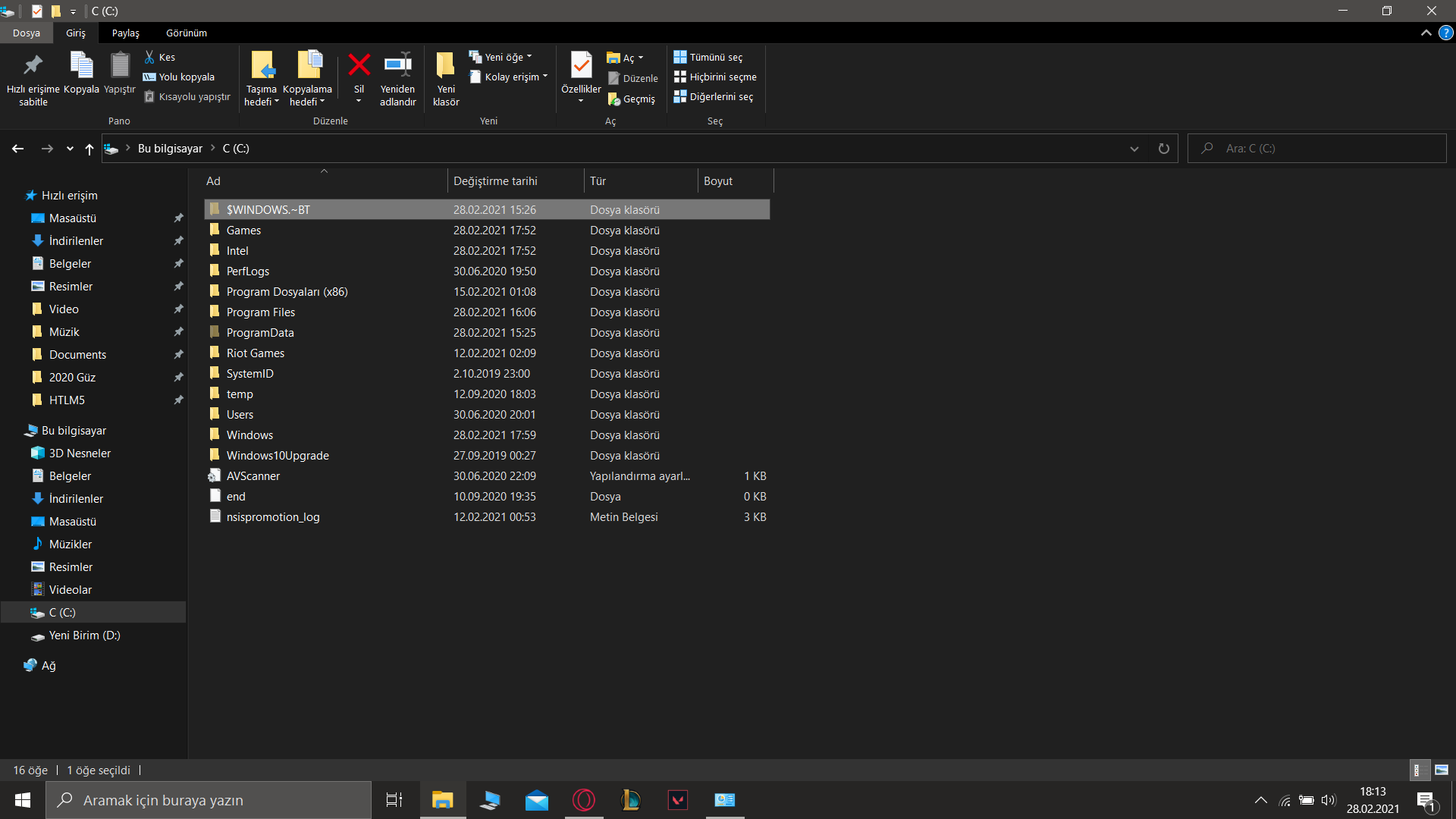Collapse the ribbon with the chevron
The width and height of the screenshot is (1456, 819).
pos(1426,33)
